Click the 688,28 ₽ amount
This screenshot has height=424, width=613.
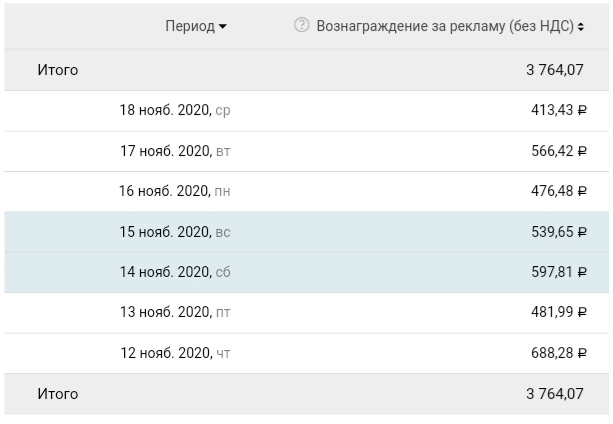coord(558,353)
